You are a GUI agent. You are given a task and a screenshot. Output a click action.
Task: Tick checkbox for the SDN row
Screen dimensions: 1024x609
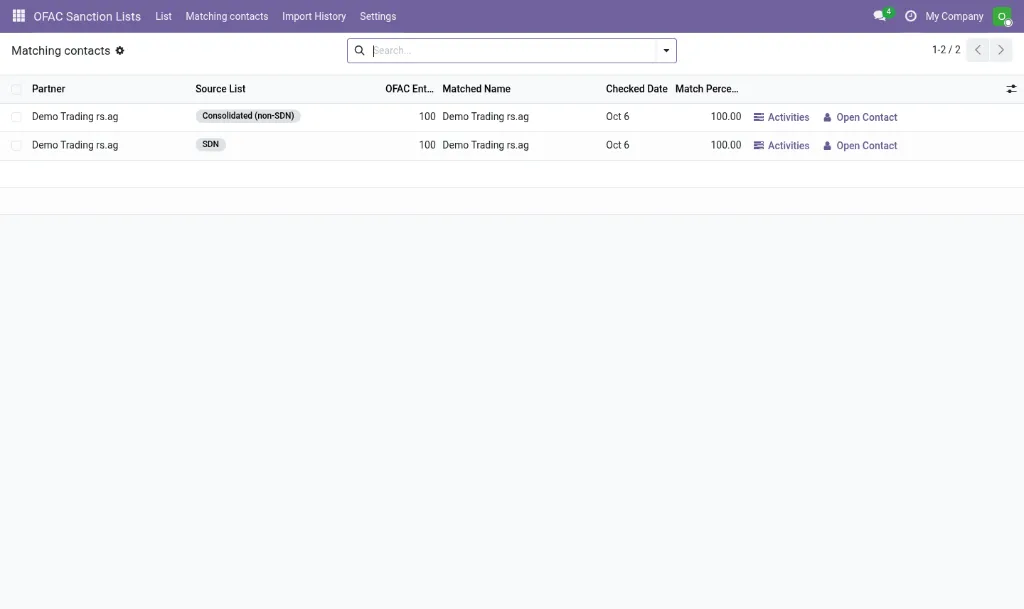click(16, 146)
